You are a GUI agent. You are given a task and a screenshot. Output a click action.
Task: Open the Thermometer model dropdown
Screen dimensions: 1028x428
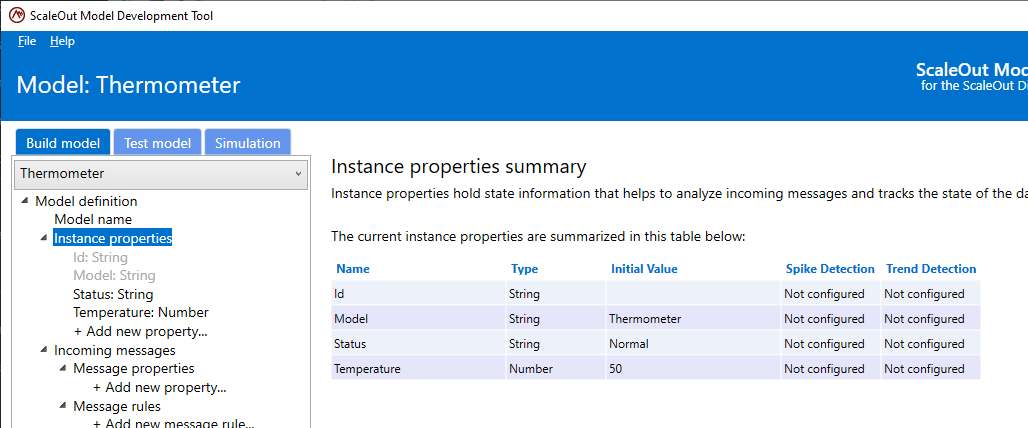click(161, 174)
